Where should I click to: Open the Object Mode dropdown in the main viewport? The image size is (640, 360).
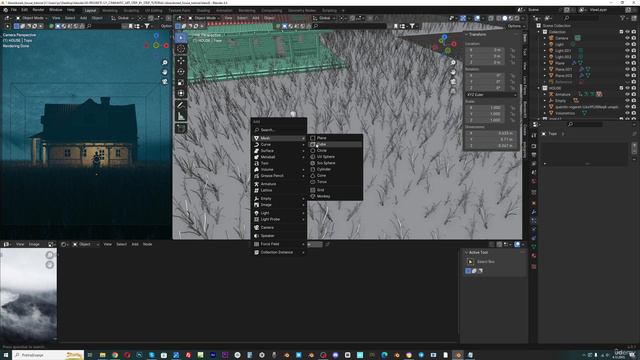pos(205,18)
